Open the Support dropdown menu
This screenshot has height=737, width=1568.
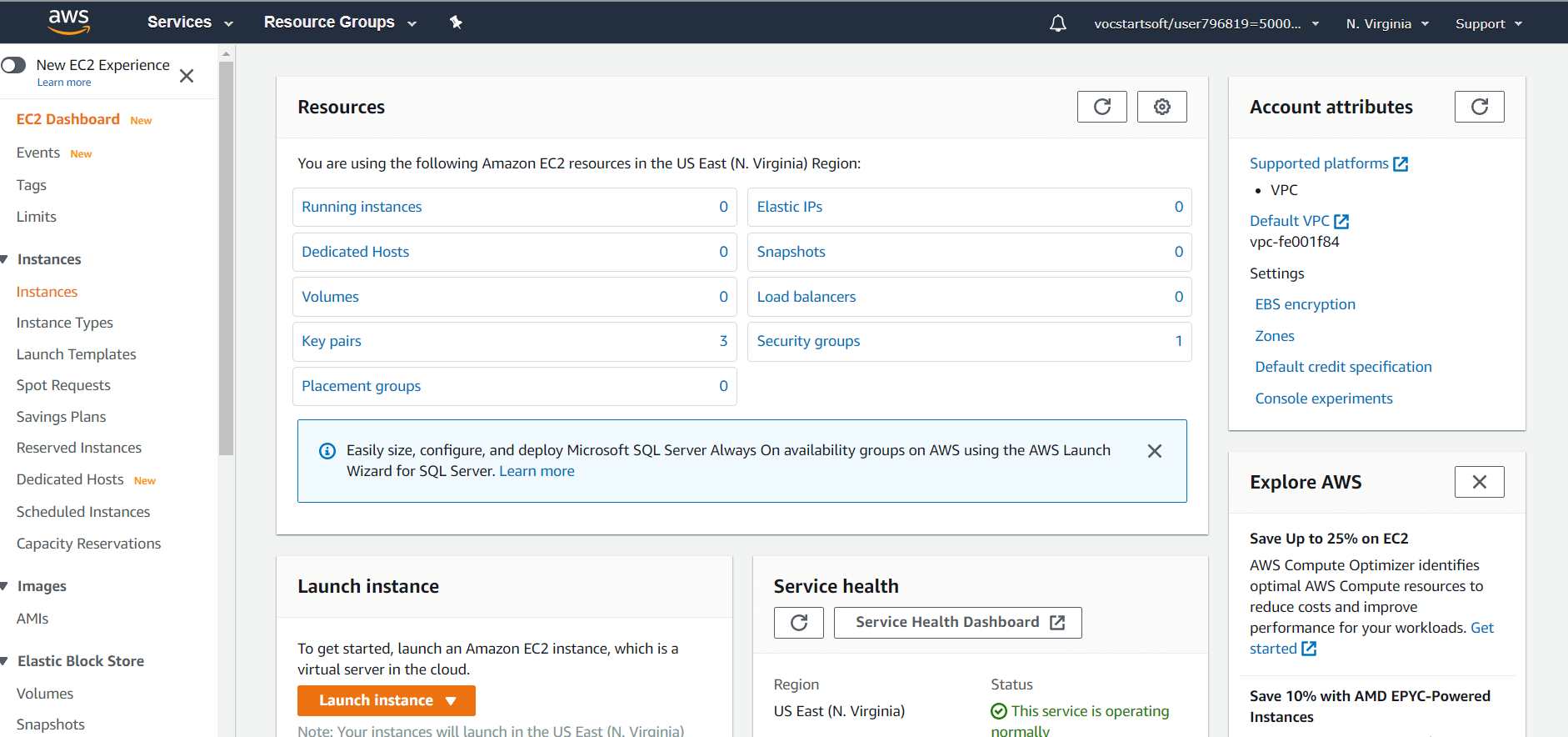tap(1489, 23)
